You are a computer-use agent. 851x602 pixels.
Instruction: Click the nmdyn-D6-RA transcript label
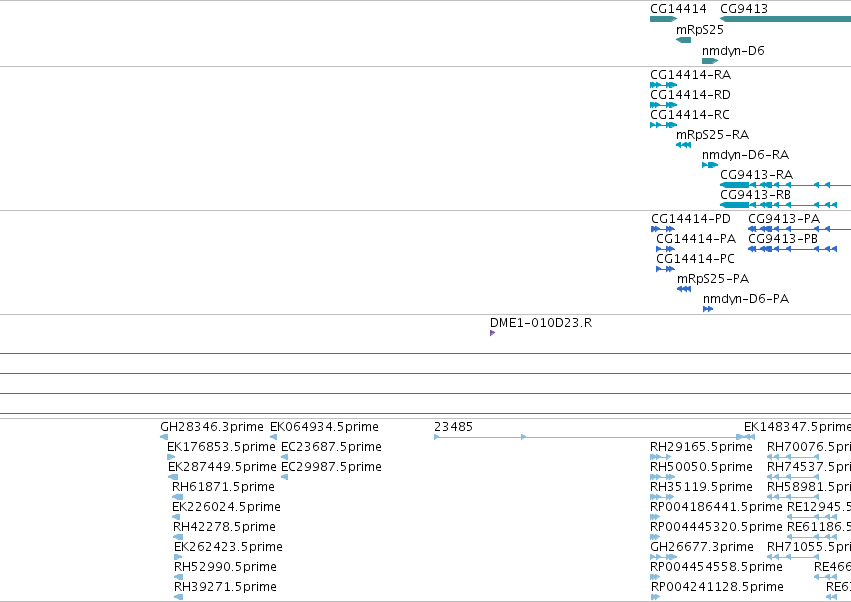[x=745, y=155]
